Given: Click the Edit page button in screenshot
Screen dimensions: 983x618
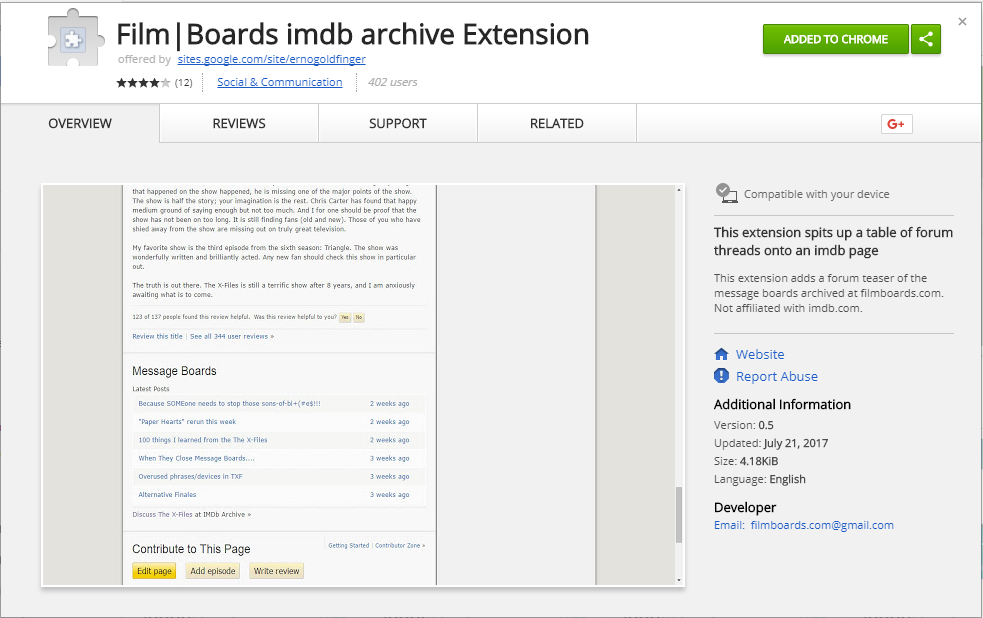Looking at the screenshot, I should point(154,571).
